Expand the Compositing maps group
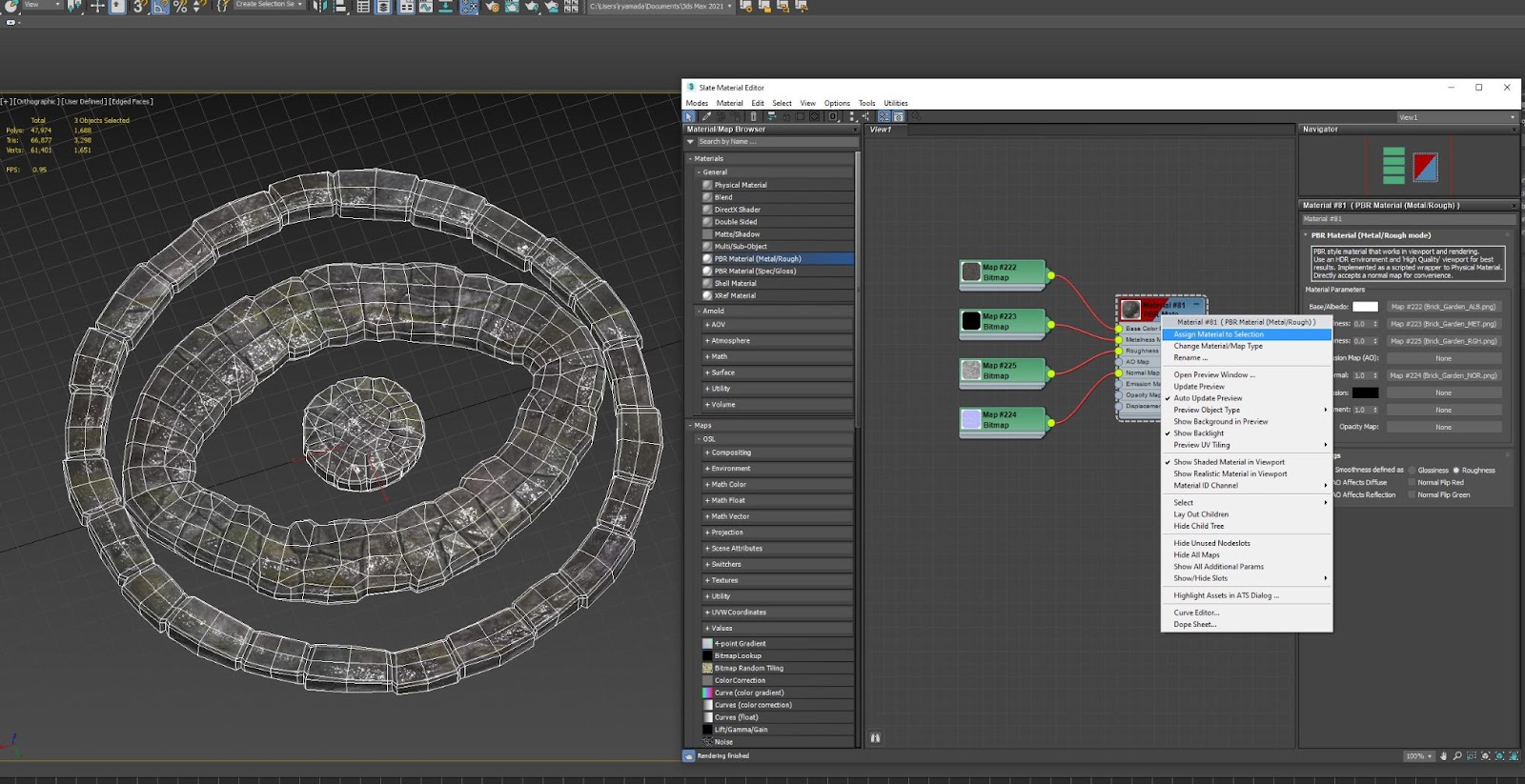The image size is (1525, 784). [x=778, y=452]
